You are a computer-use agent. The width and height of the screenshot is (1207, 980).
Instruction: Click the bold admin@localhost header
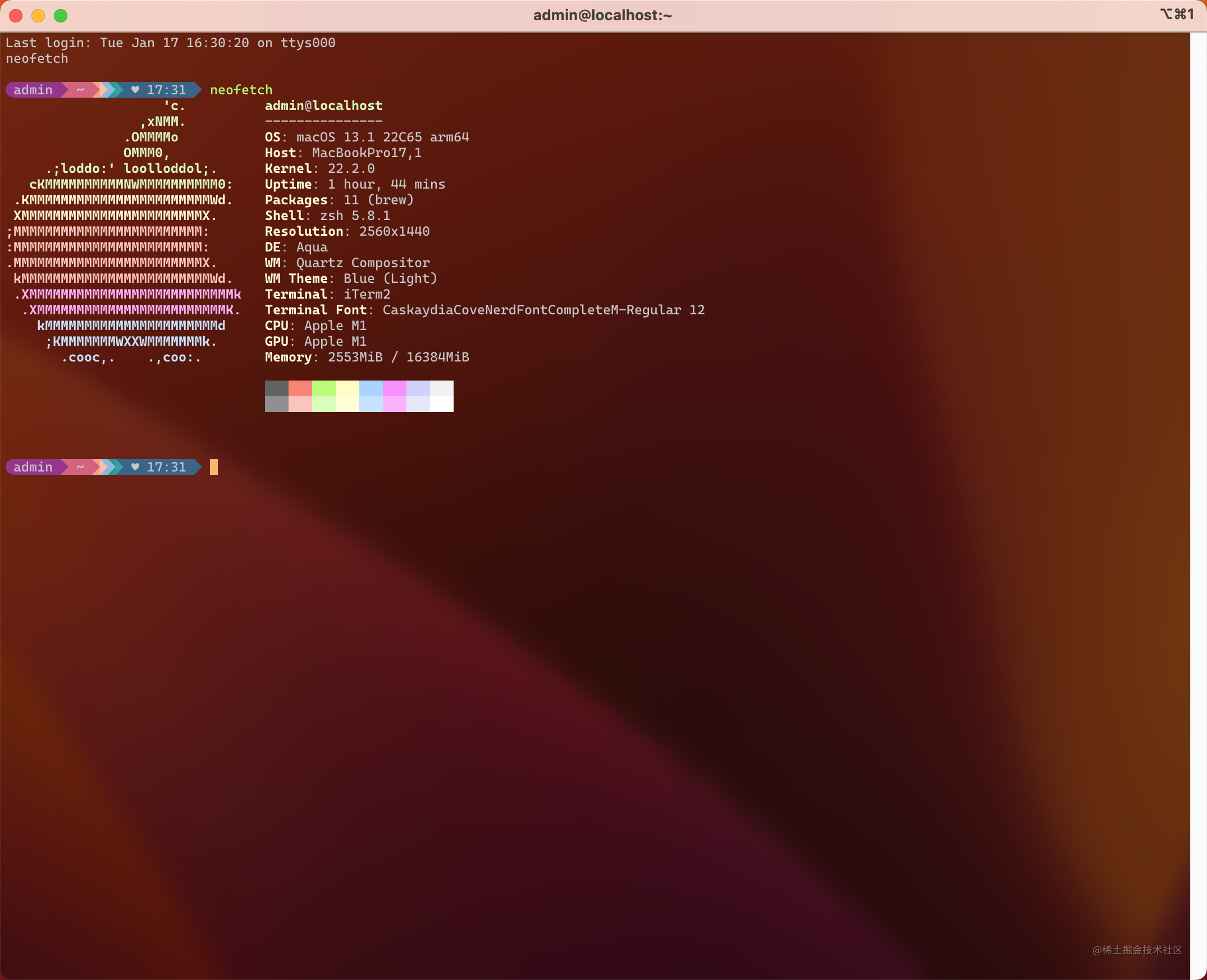pyautogui.click(x=323, y=106)
